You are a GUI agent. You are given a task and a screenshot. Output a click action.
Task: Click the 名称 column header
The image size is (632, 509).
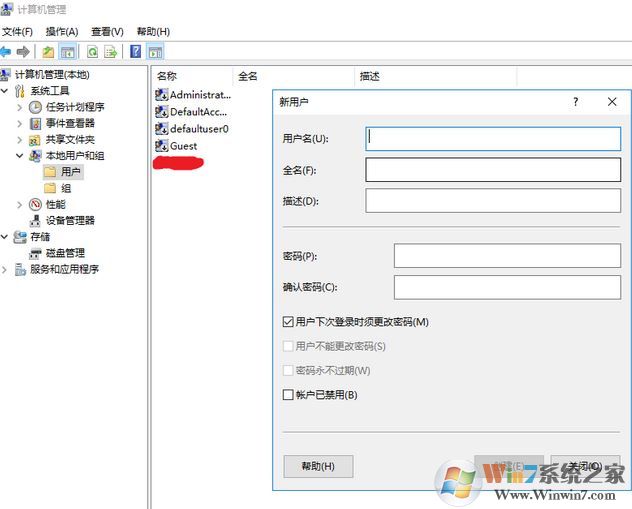point(167,76)
